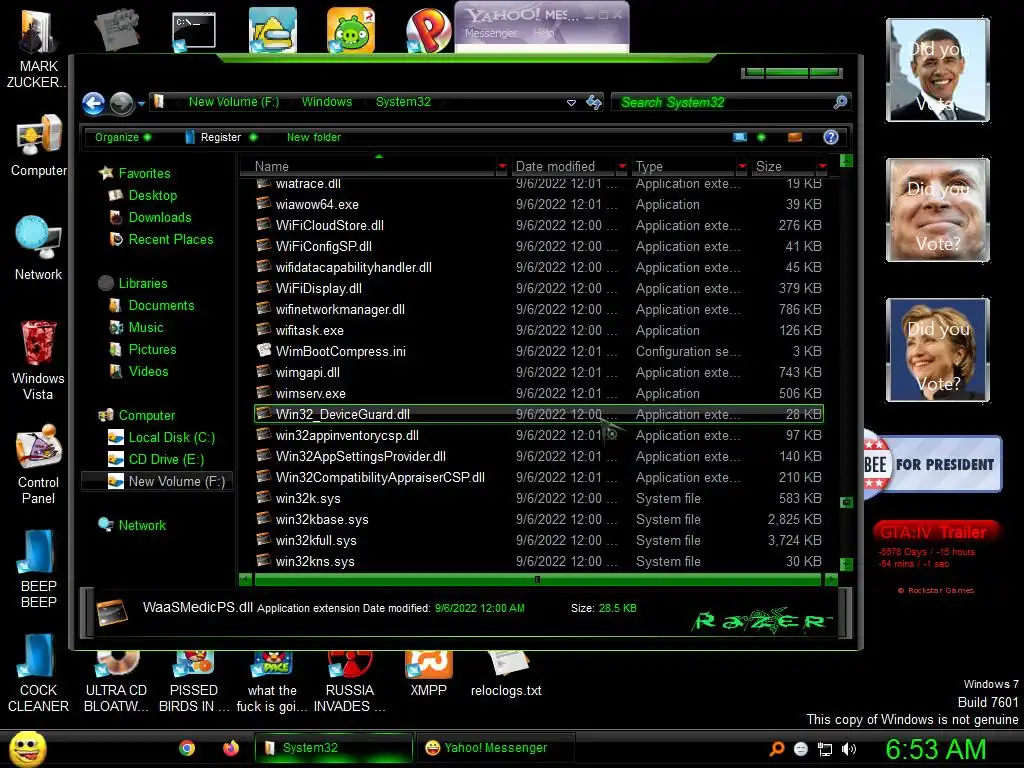Change the view with the view icon

tap(740, 137)
